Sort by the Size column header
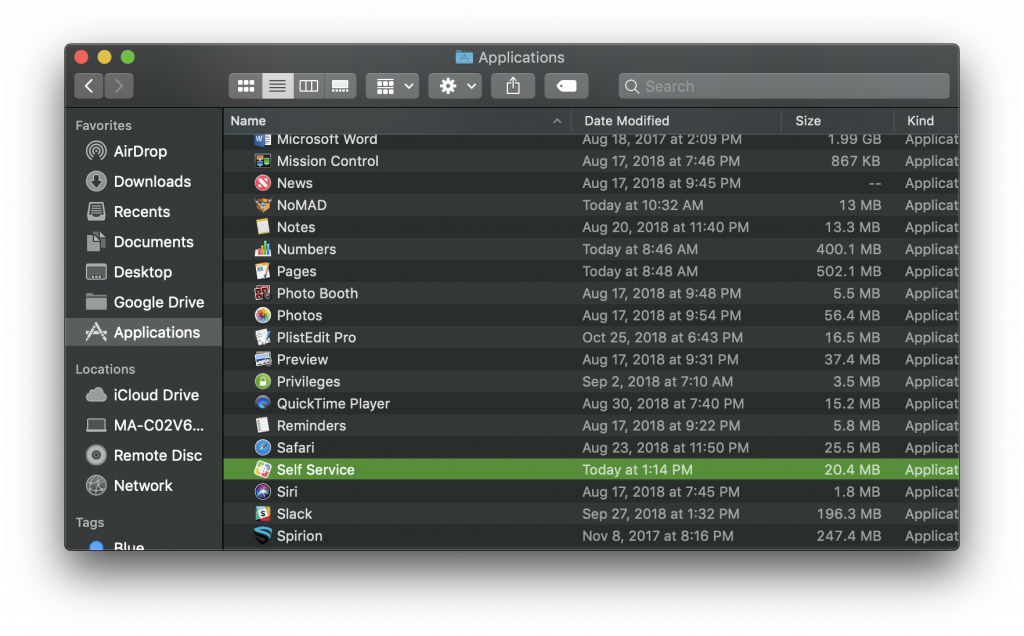 [837, 121]
